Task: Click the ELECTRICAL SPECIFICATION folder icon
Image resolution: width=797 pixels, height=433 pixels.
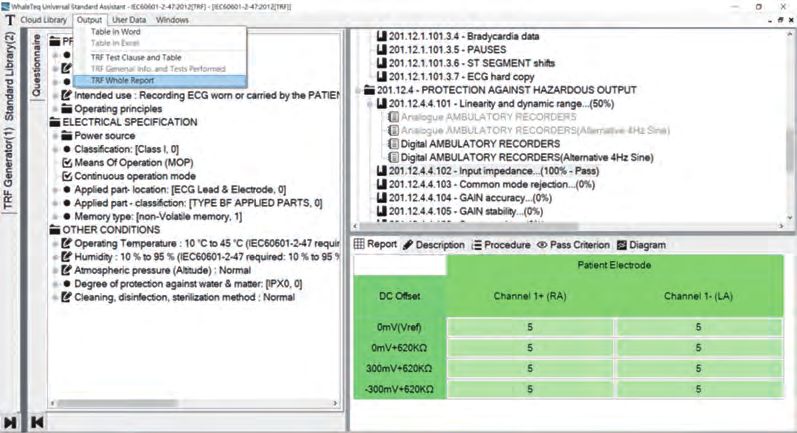Action: [x=55, y=122]
